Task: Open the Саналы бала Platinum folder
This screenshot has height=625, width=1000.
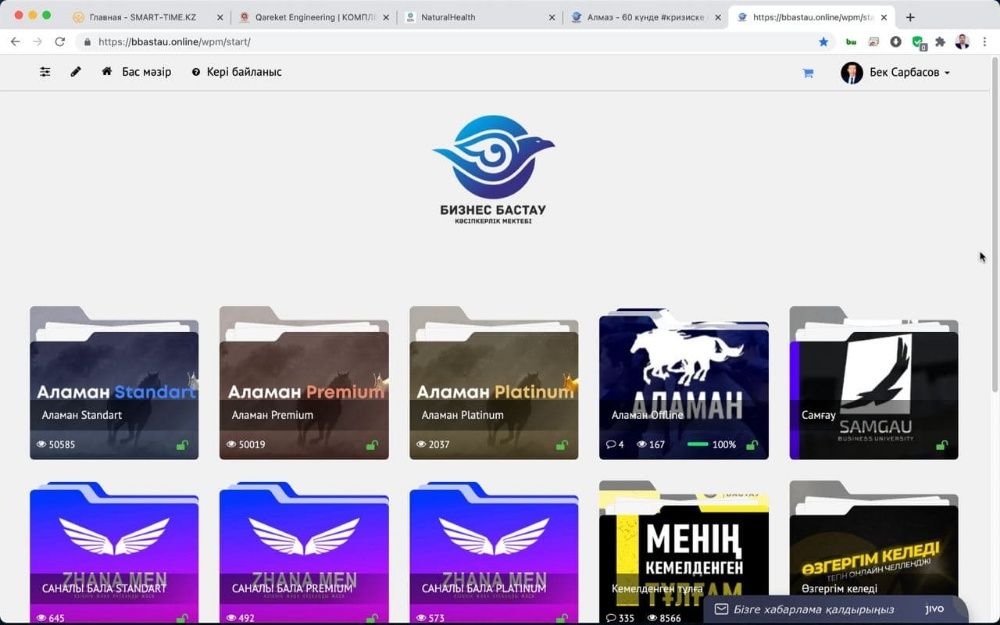Action: 494,552
